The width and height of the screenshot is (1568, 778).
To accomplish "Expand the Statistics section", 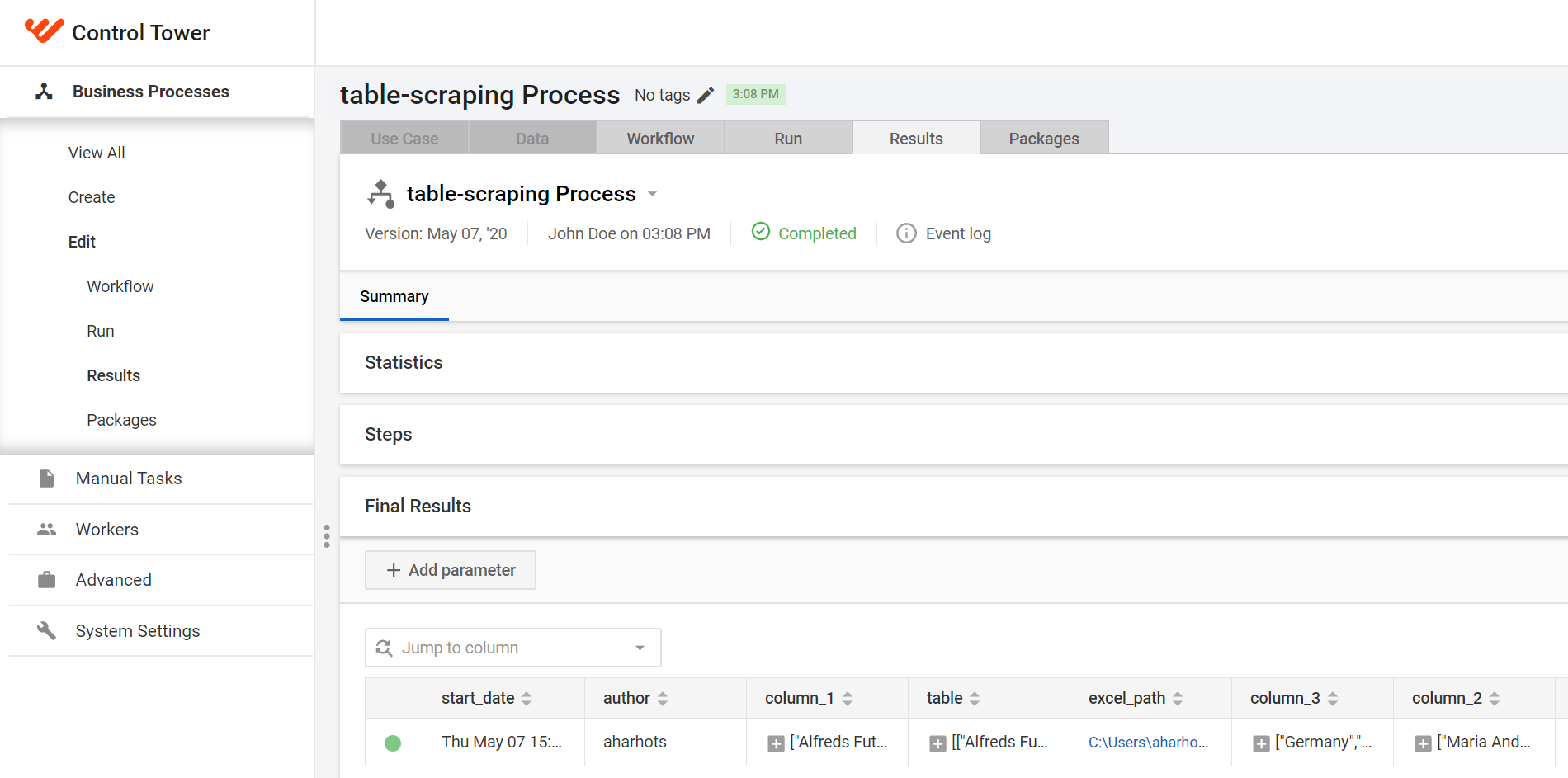I will point(954,363).
